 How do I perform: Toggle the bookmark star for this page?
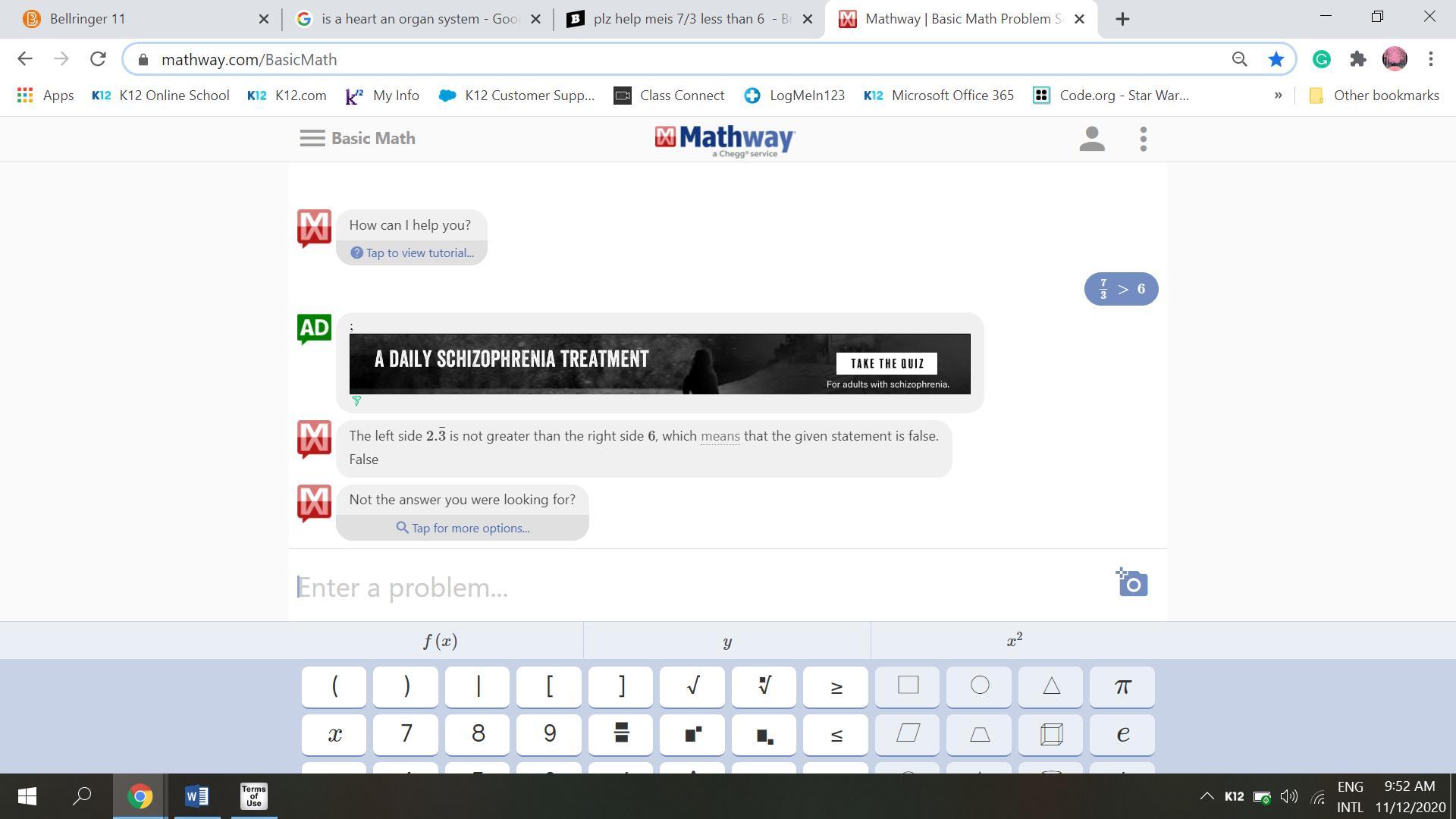[x=1276, y=59]
